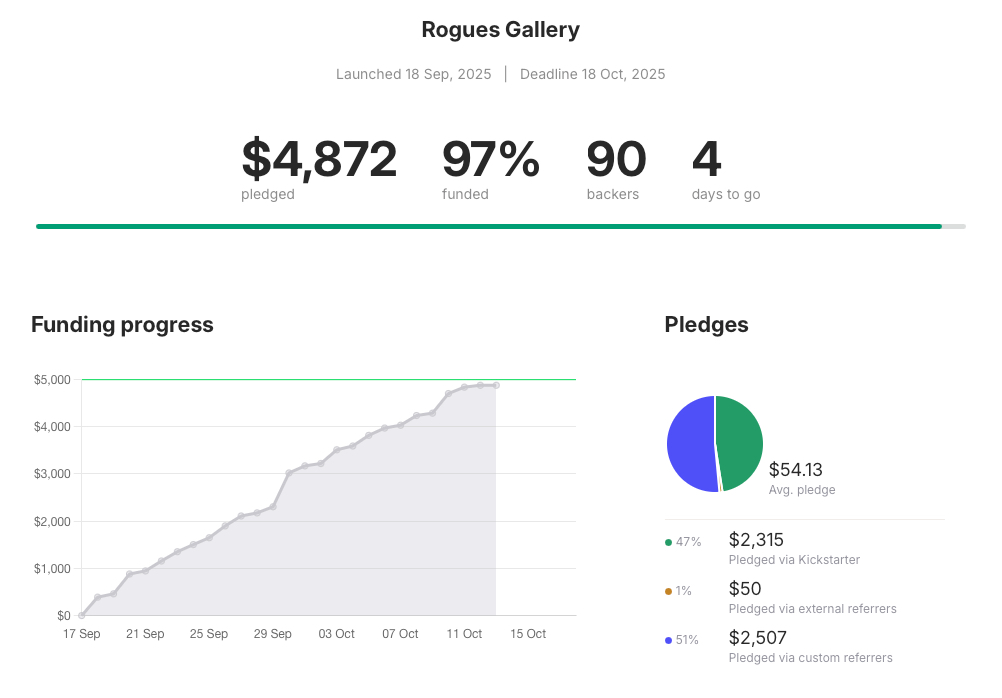Click the first data point at $0 on the chart

[x=82, y=615]
